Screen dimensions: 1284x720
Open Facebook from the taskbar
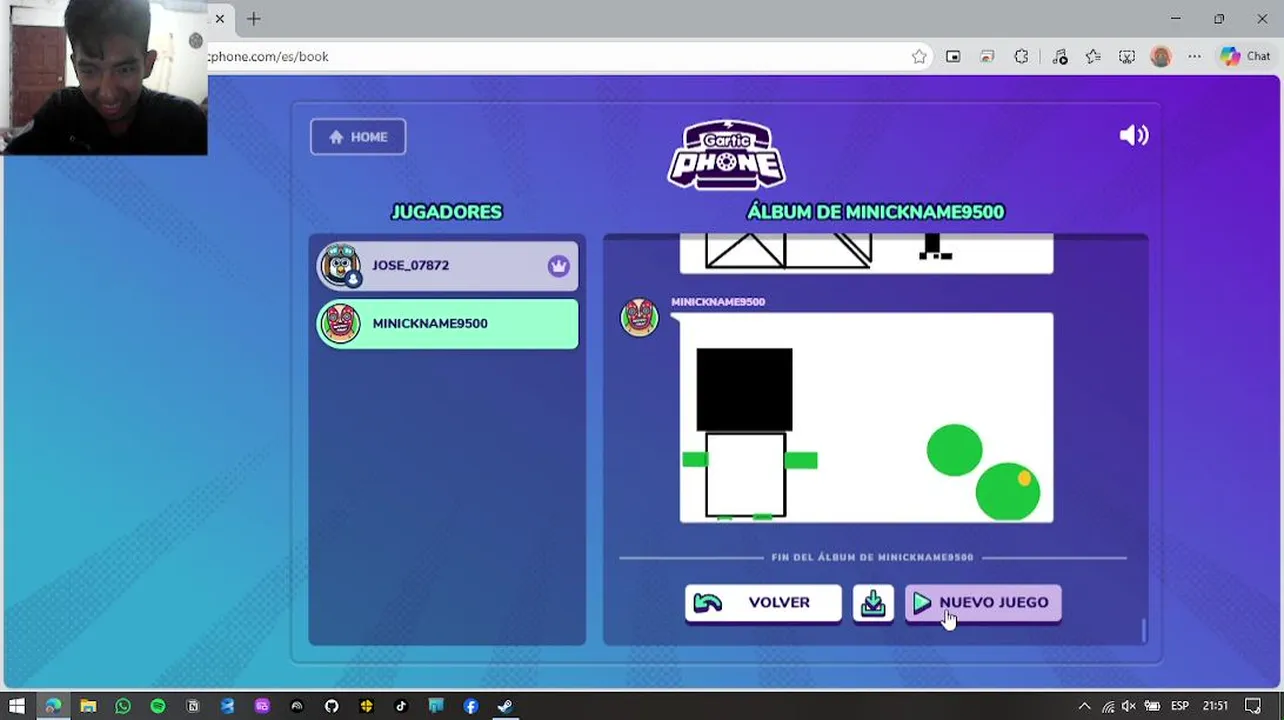click(471, 706)
